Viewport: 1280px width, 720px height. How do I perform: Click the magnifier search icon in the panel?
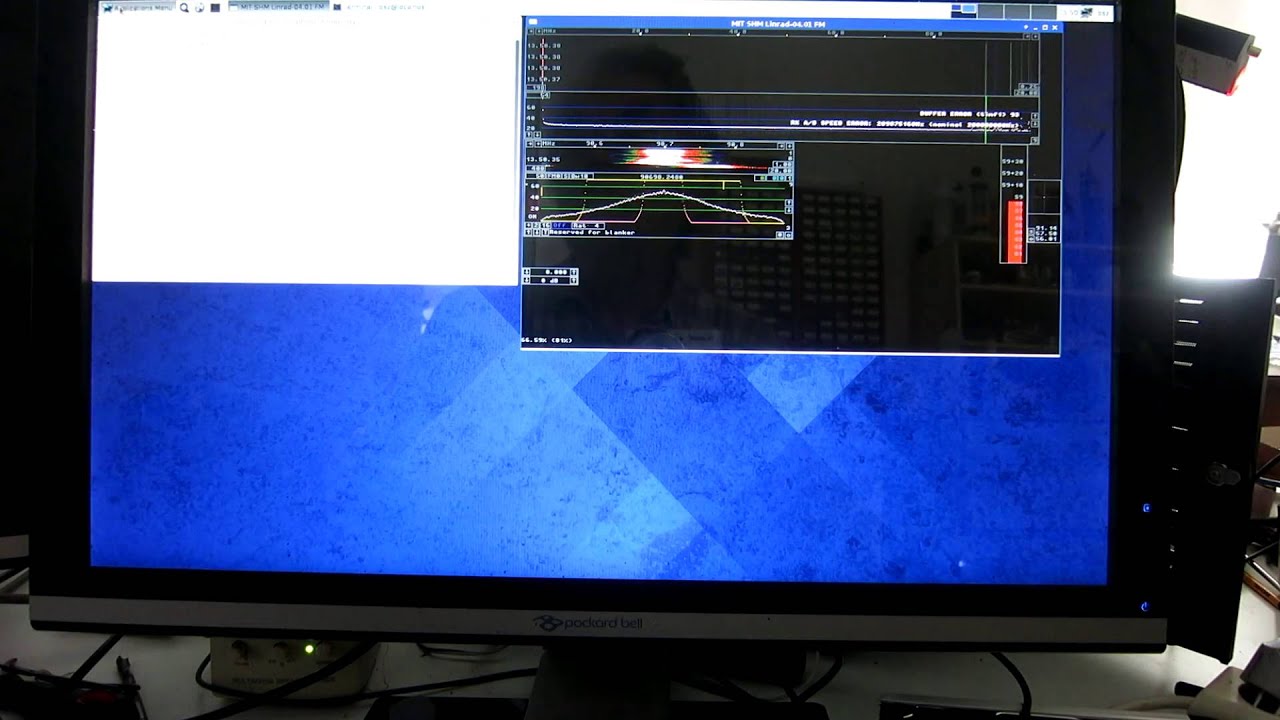(184, 8)
